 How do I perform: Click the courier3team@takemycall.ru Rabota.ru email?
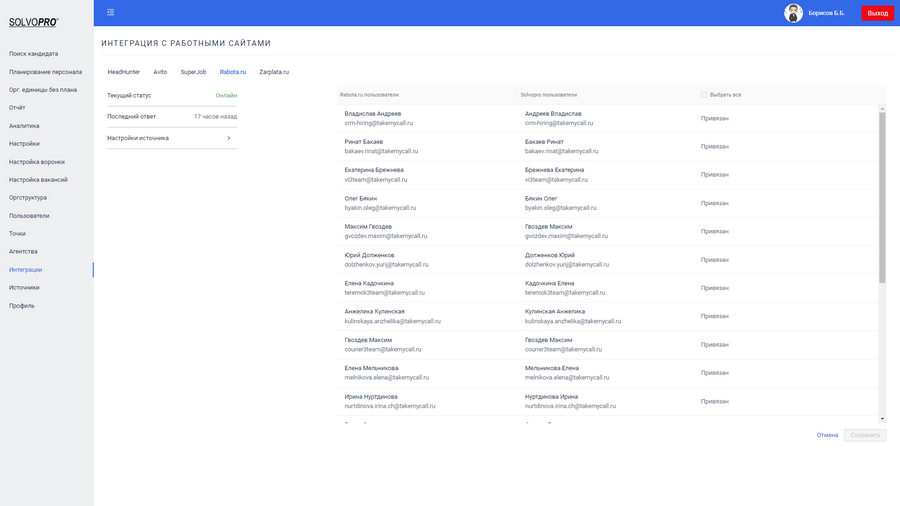[x=383, y=349]
